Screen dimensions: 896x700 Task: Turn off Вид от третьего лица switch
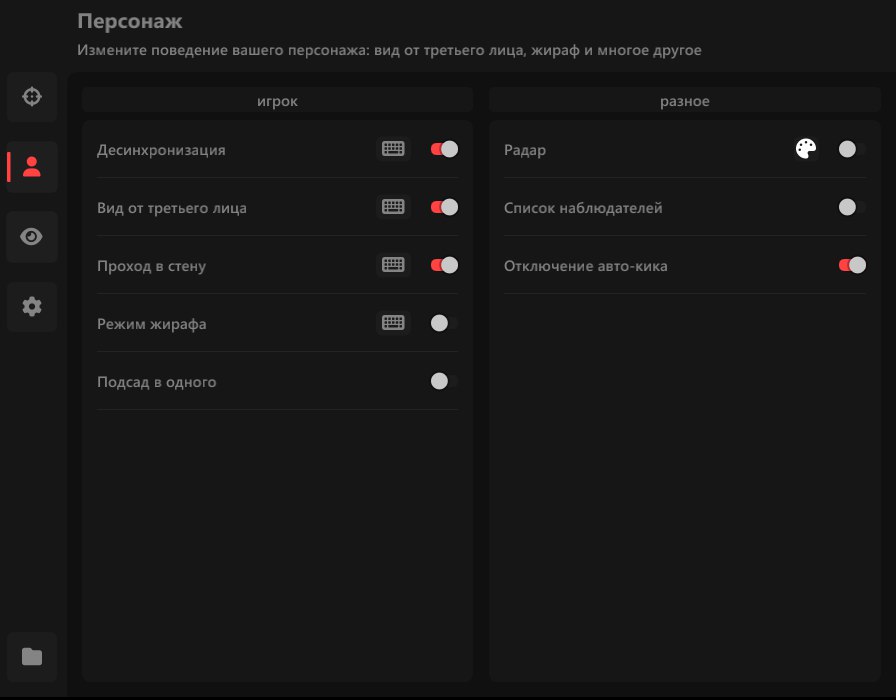click(x=444, y=207)
